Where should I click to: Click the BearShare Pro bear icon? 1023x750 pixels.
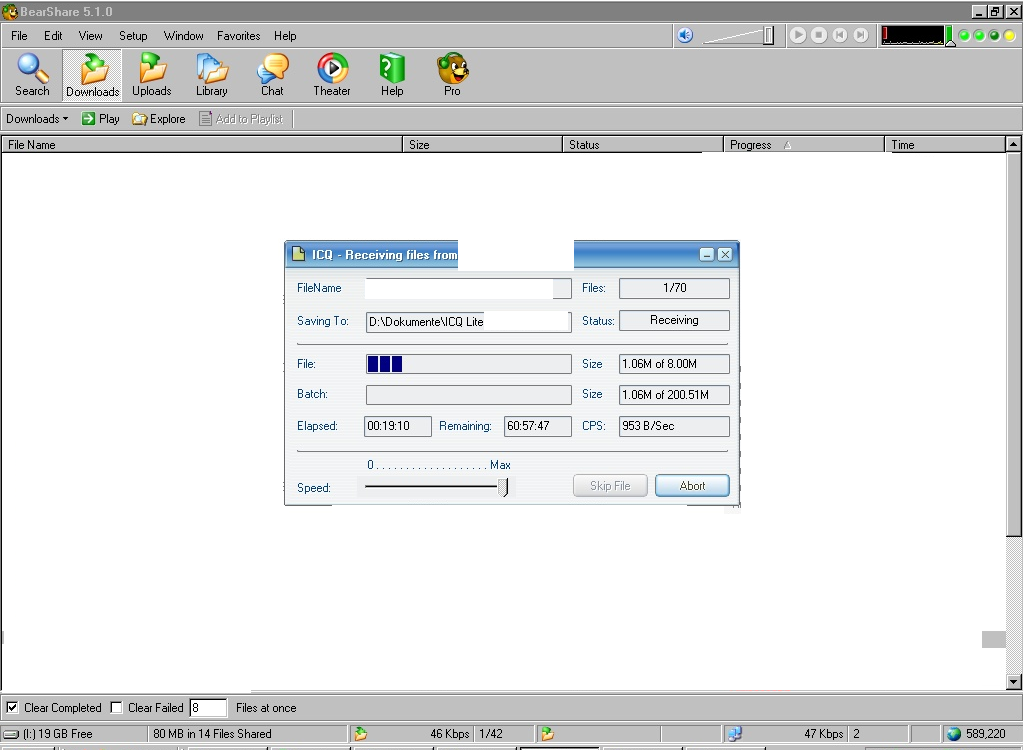[x=452, y=75]
